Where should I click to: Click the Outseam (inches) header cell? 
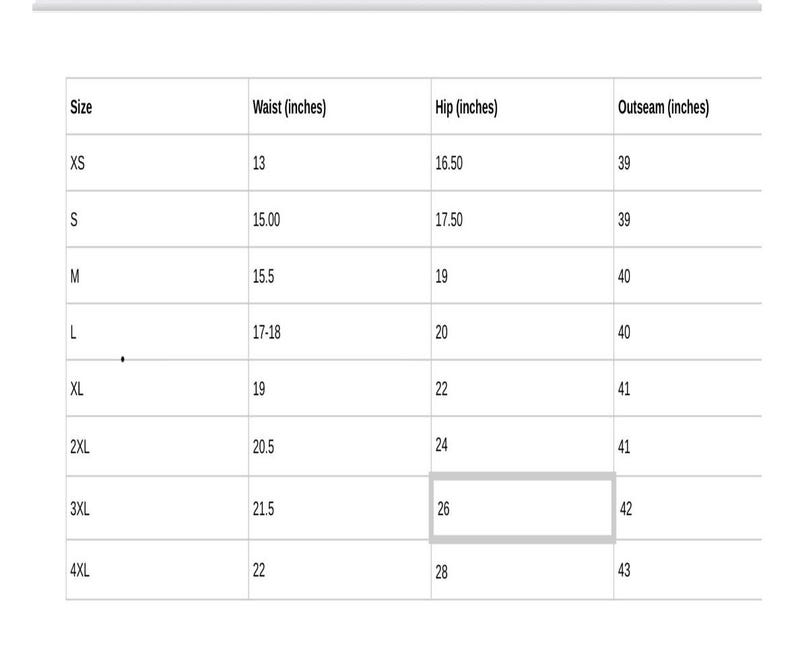(x=688, y=106)
